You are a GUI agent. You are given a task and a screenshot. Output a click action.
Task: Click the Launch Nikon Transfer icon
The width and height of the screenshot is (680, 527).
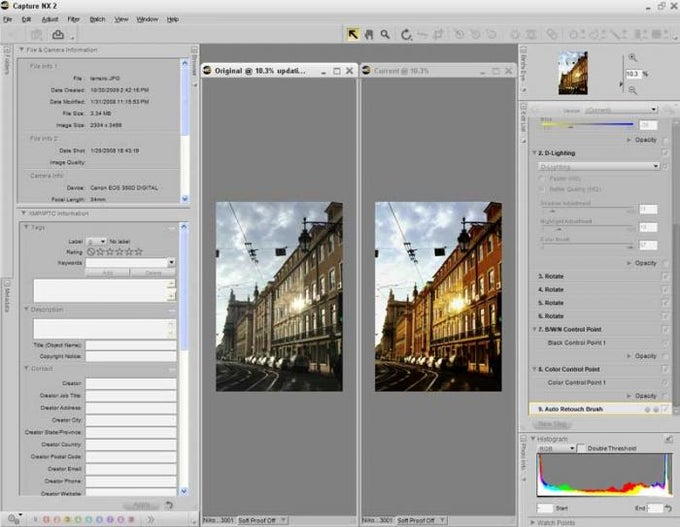59,35
